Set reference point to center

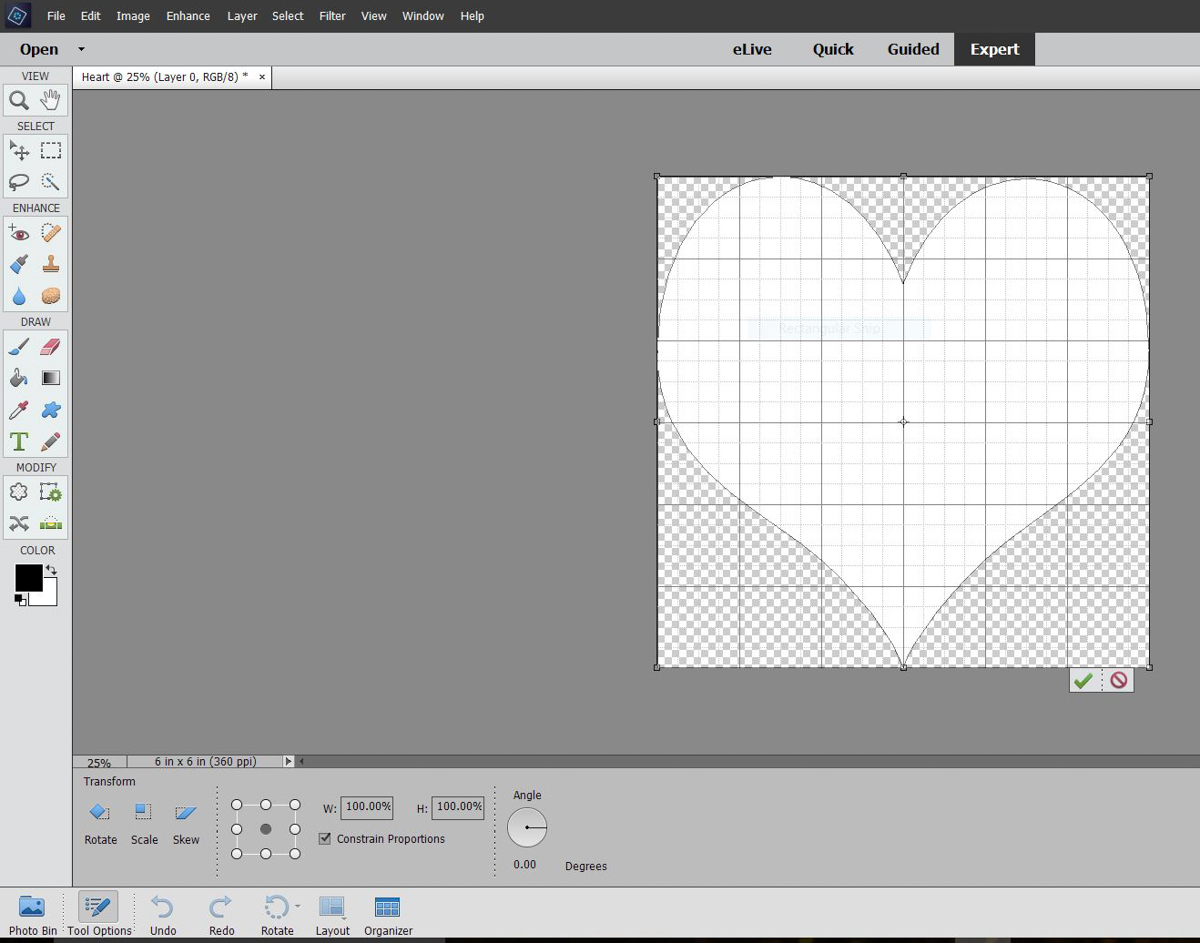(x=266, y=829)
